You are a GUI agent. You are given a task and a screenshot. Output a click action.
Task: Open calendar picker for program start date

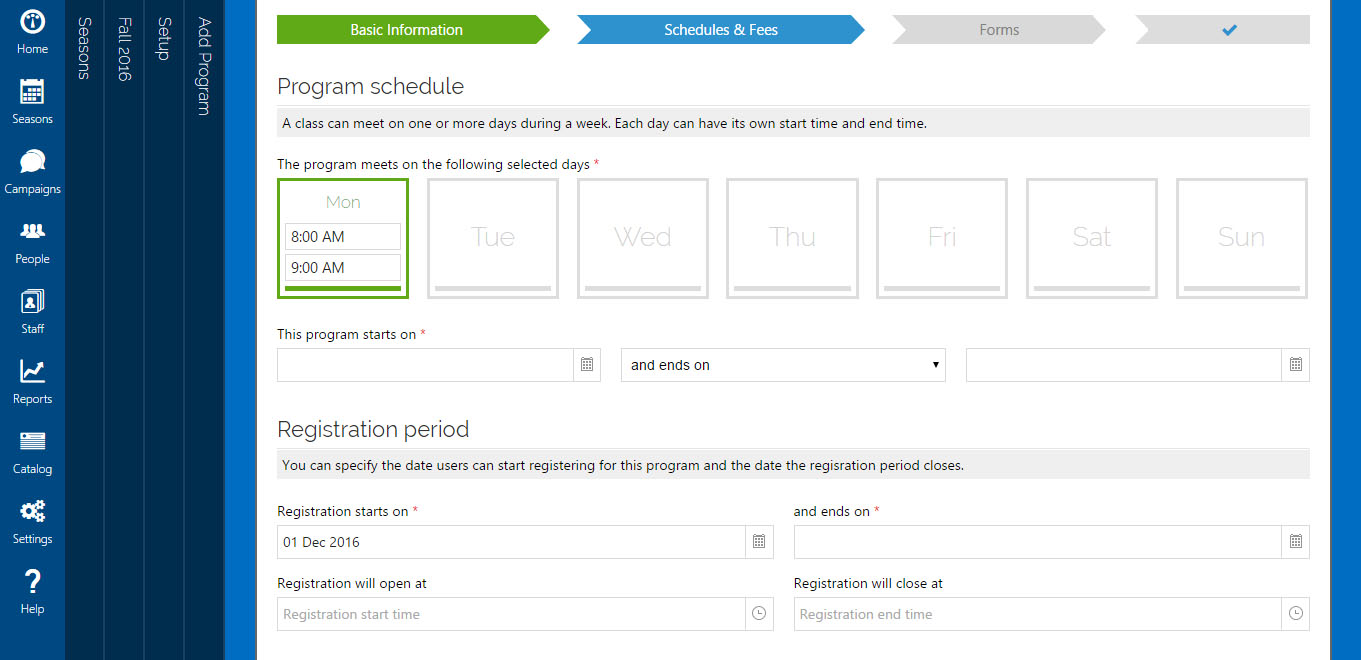(587, 365)
